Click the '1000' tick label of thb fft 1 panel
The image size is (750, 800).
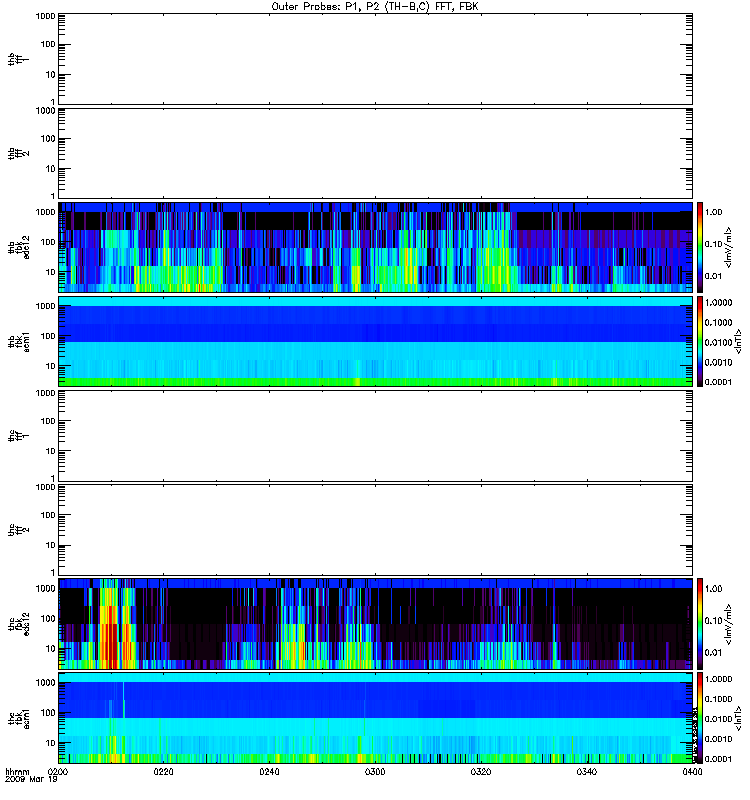point(45,16)
